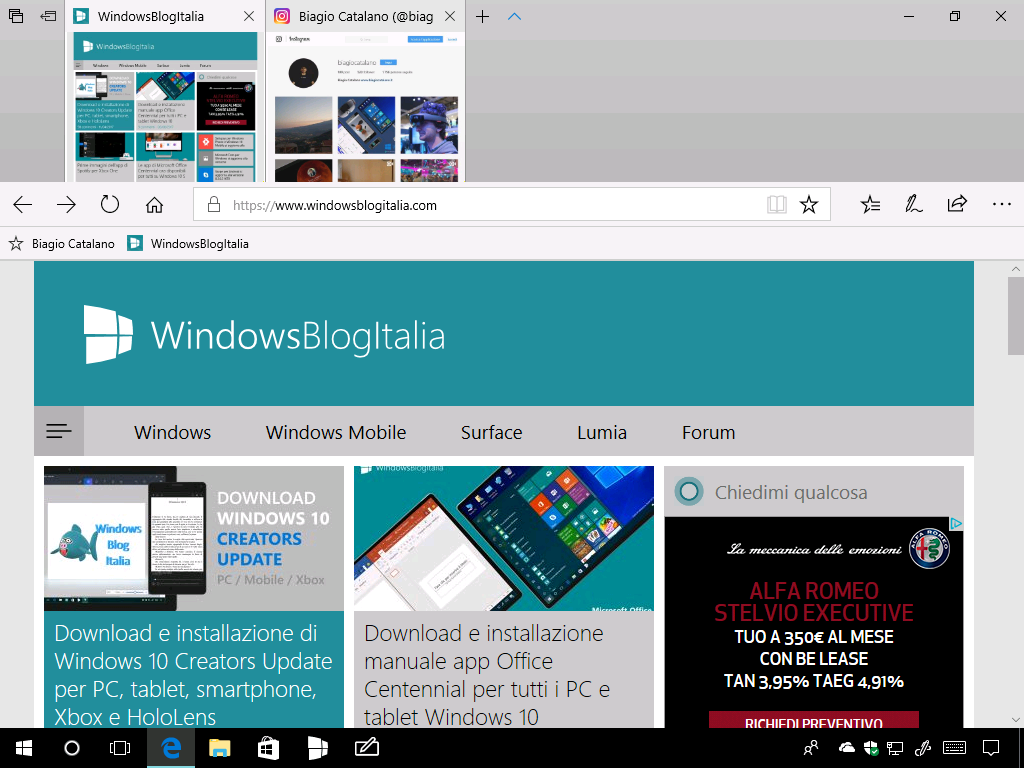Open Windows Ink Workspace tray icon
This screenshot has width=1024, height=768.
pyautogui.click(x=923, y=748)
